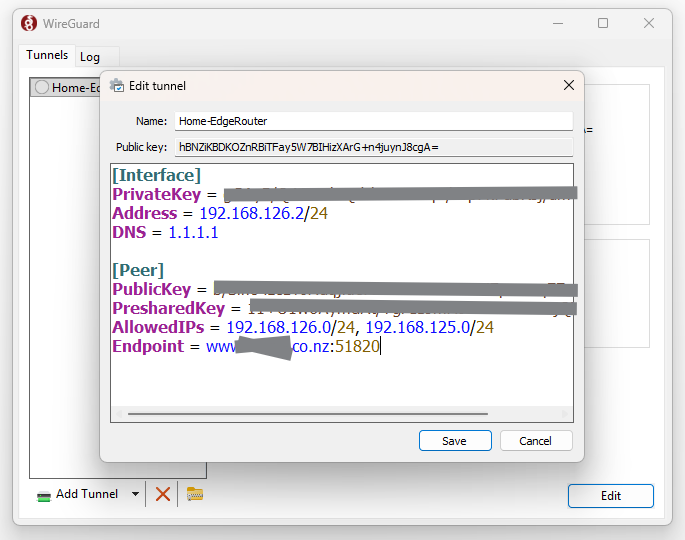Click the WireGuard logo in title bar

point(29,23)
